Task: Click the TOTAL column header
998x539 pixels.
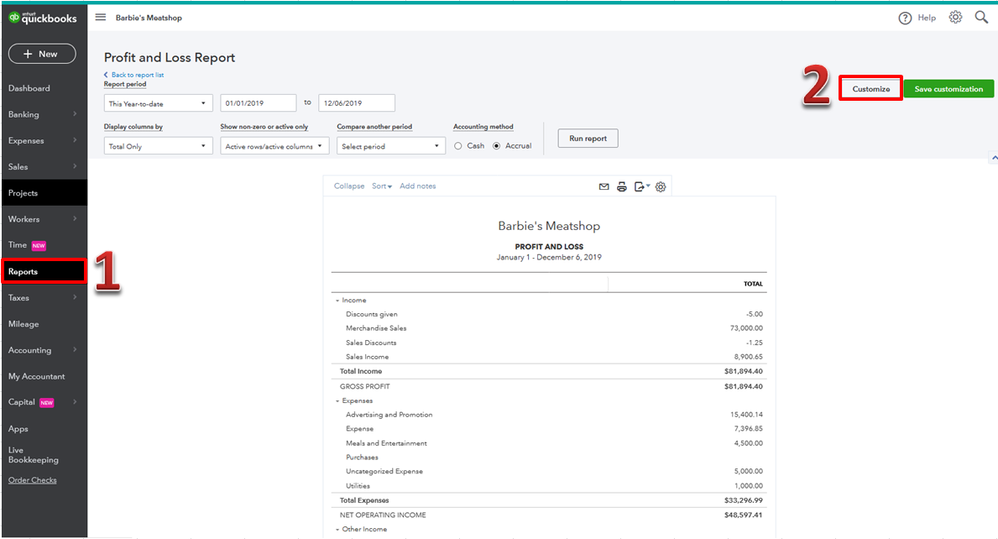Action: 753,284
